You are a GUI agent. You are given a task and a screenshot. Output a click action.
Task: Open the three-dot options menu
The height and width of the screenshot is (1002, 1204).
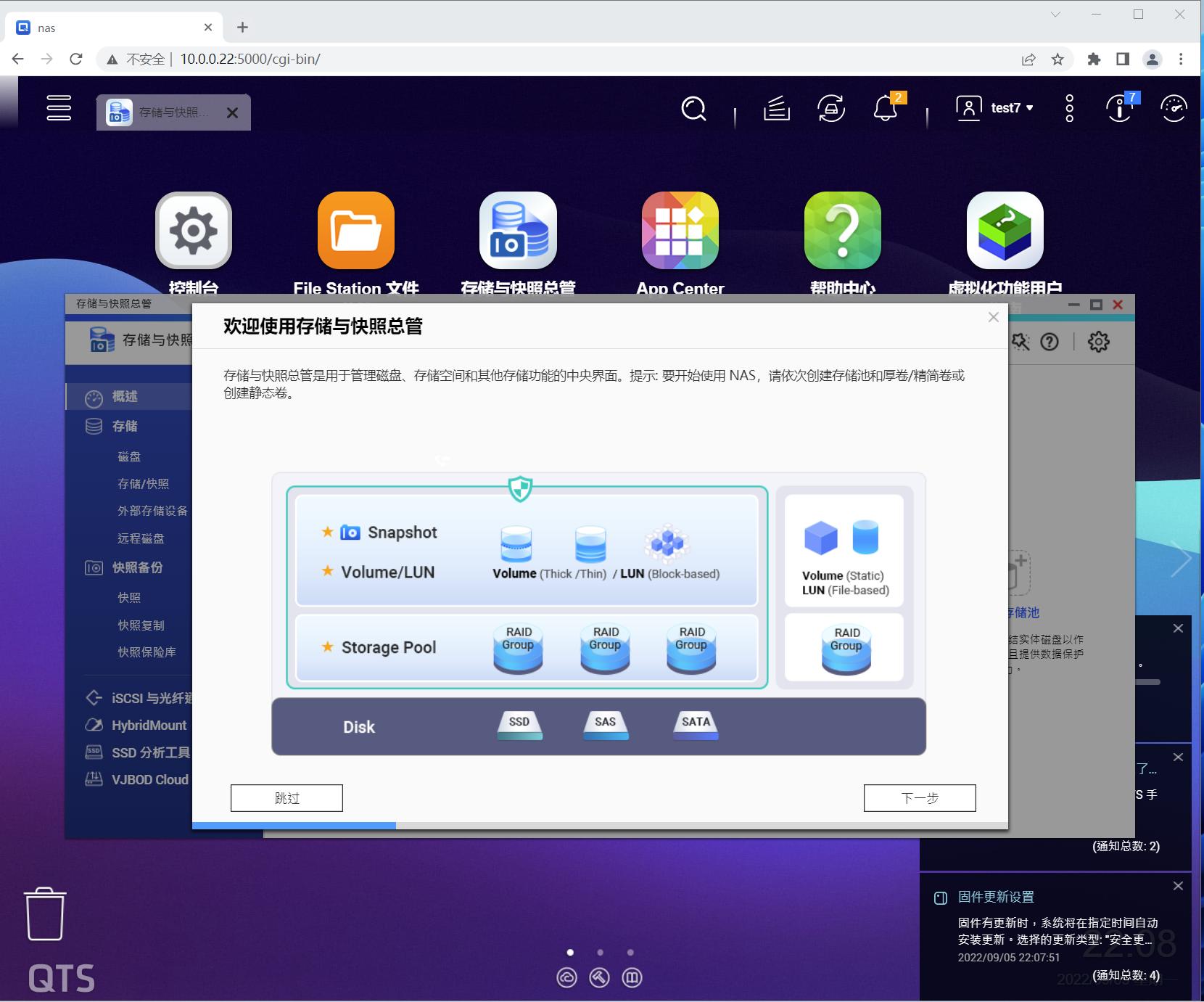coord(1068,107)
